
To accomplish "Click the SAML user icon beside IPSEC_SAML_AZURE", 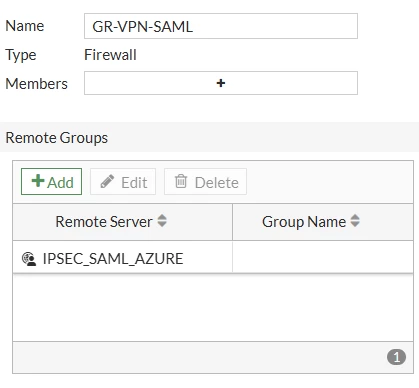I will 29,259.
